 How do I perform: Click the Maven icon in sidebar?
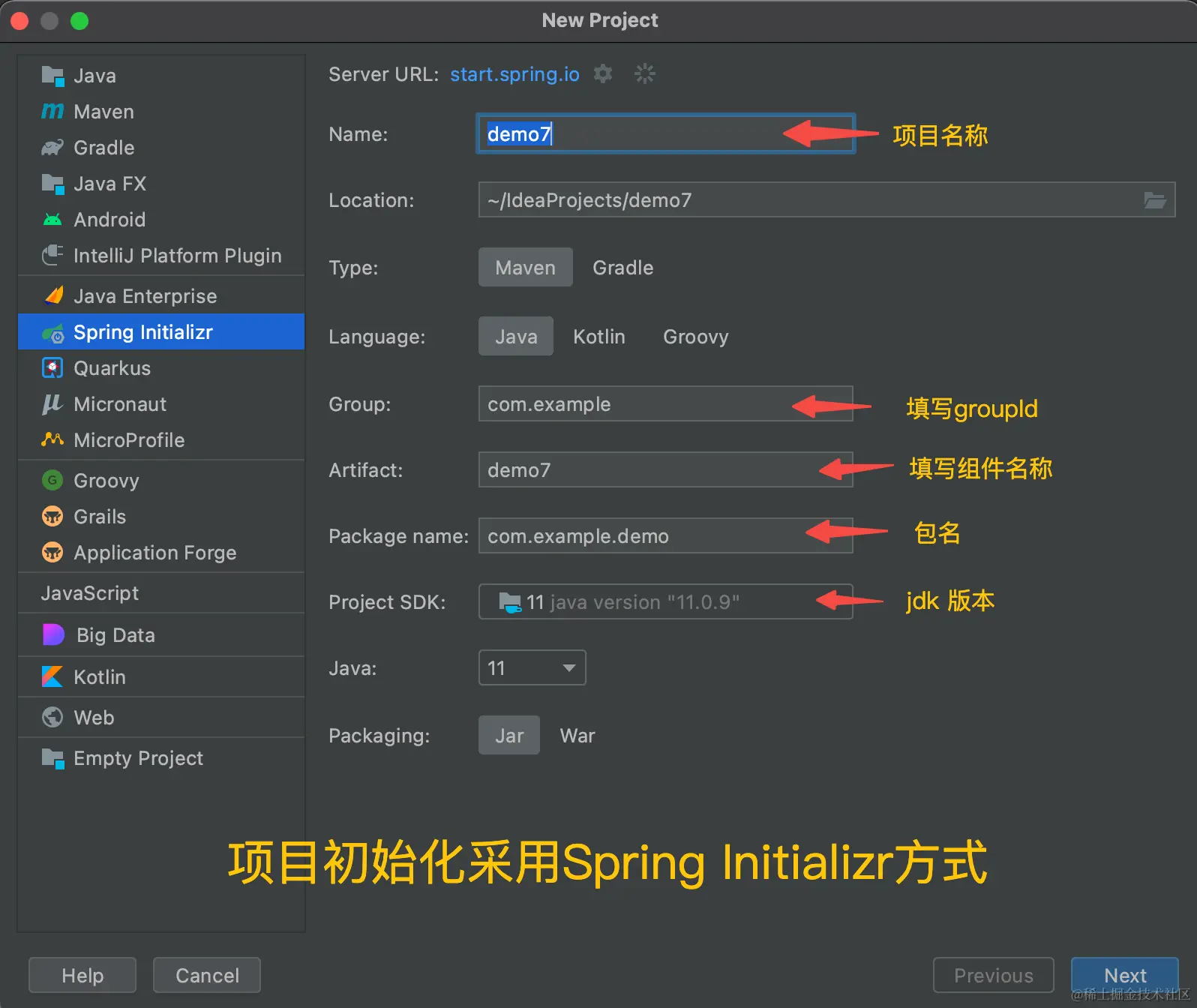click(52, 112)
